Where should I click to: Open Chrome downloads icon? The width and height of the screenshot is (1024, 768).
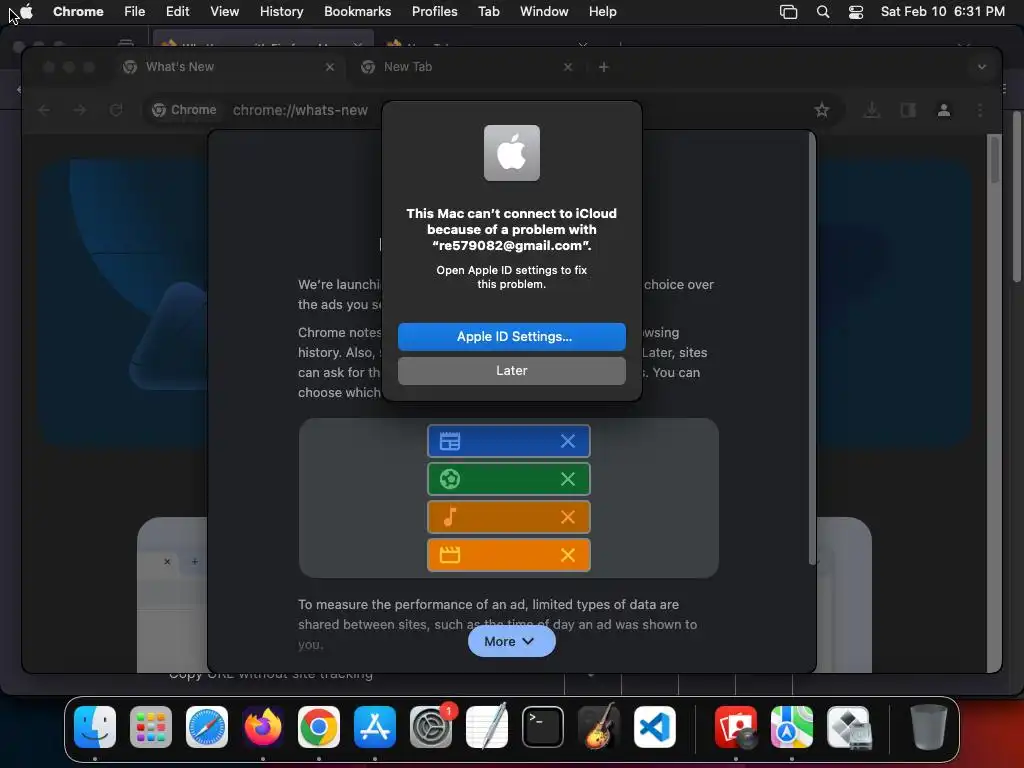(871, 110)
